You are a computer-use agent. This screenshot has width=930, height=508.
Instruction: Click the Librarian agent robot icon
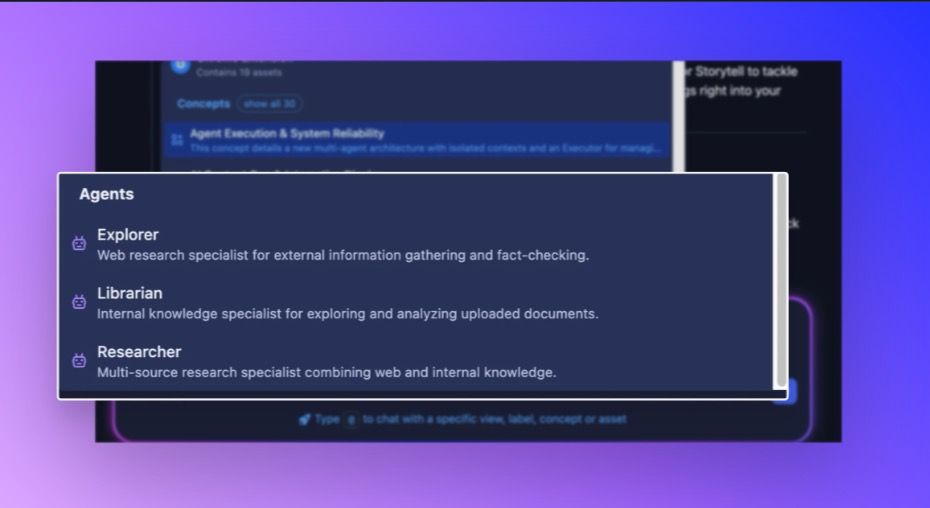tap(79, 302)
